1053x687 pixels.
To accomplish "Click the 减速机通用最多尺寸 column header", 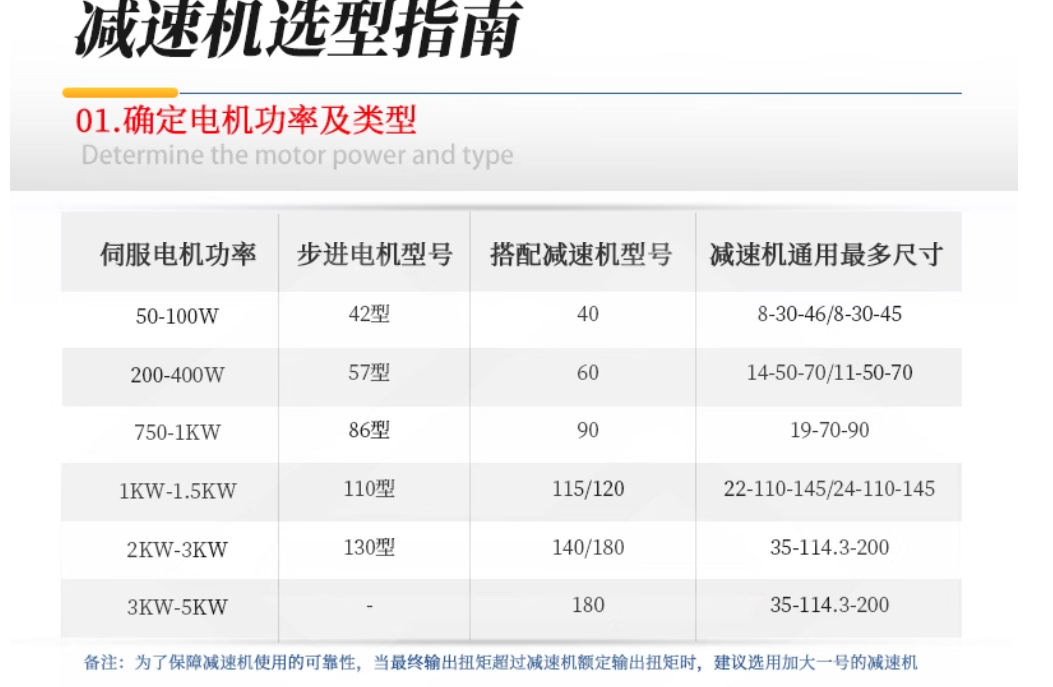I will [827, 254].
